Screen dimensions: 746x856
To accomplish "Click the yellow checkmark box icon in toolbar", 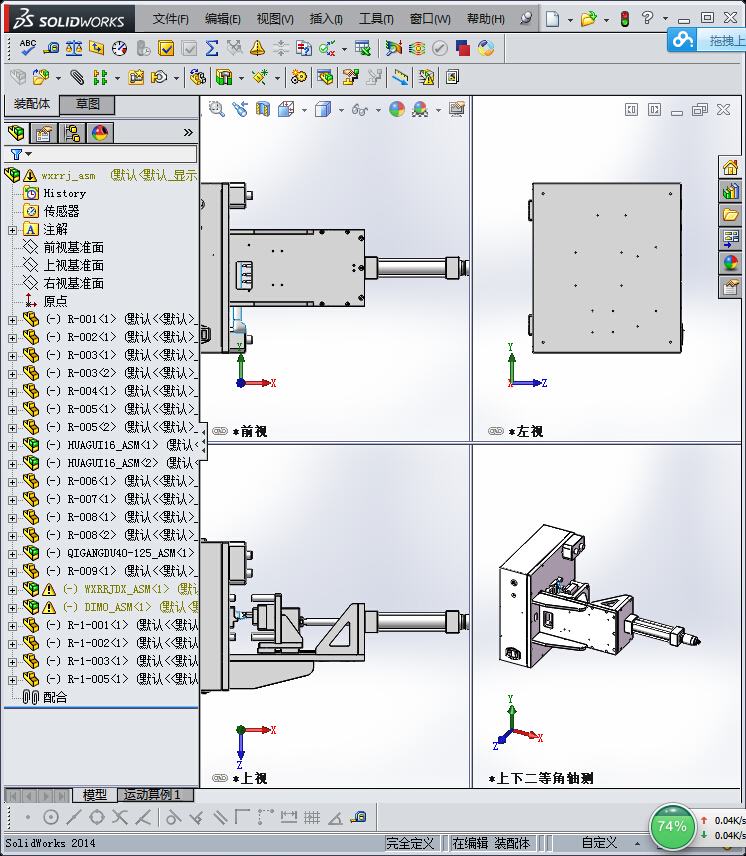I will [x=166, y=49].
